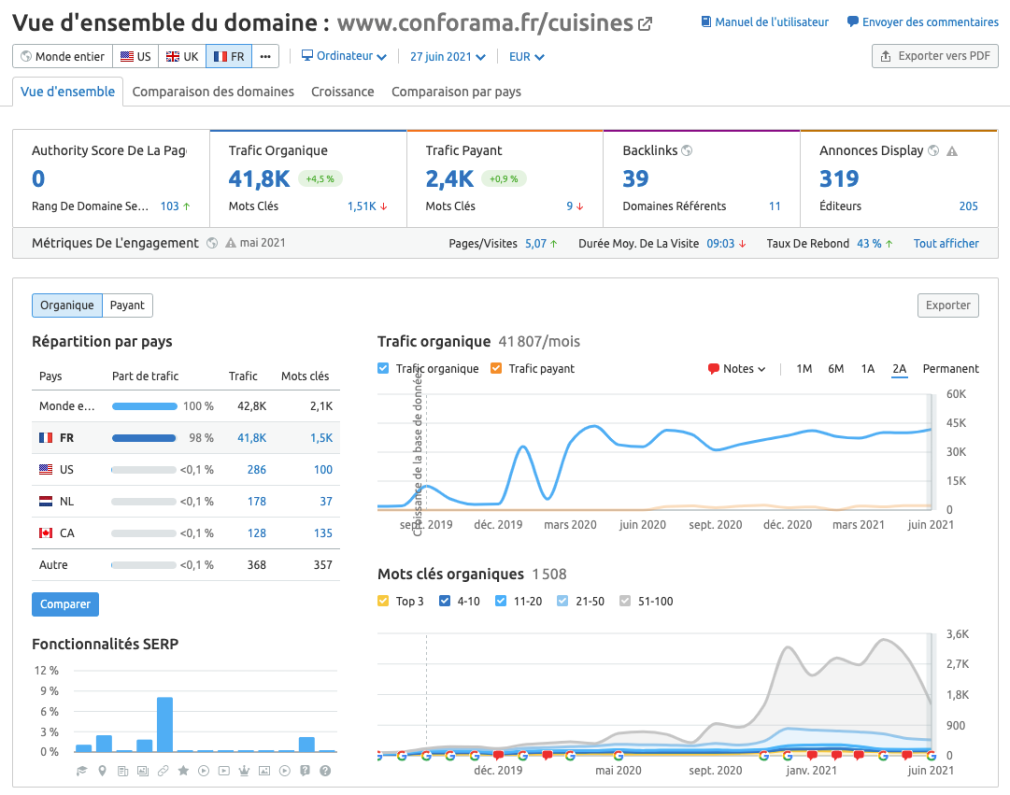Viewport: 1010px width, 795px height.
Task: Click the single picture SERP icon after the crown
Action: point(265,771)
